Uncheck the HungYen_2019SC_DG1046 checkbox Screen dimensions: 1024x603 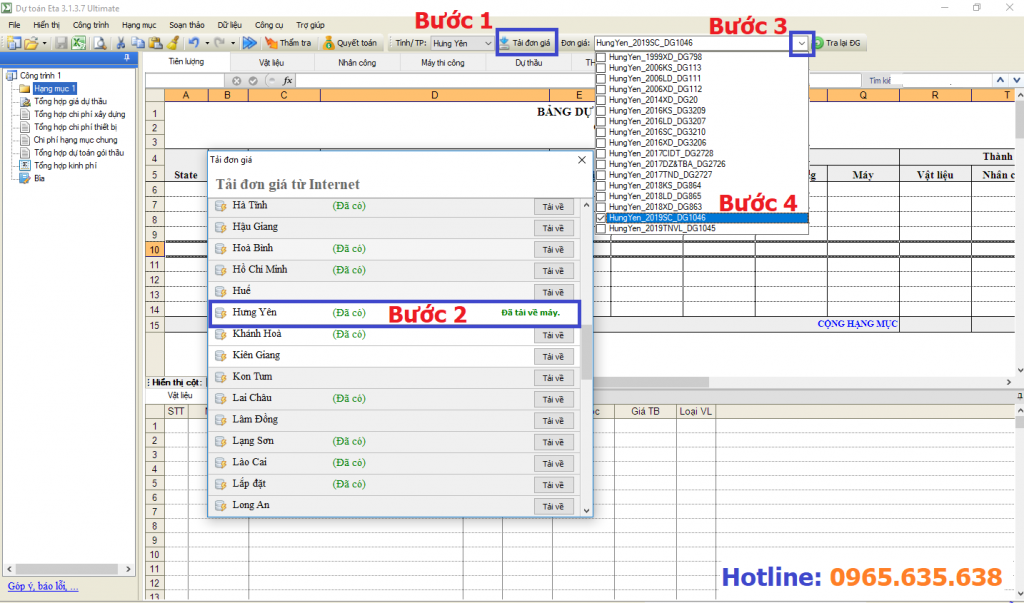[600, 217]
